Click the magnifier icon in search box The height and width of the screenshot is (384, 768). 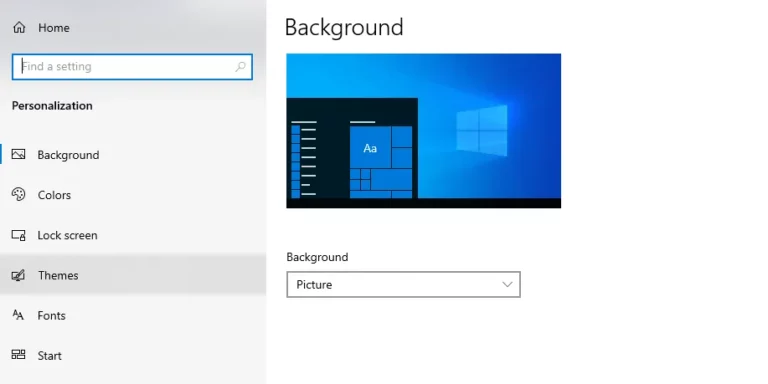coord(240,67)
